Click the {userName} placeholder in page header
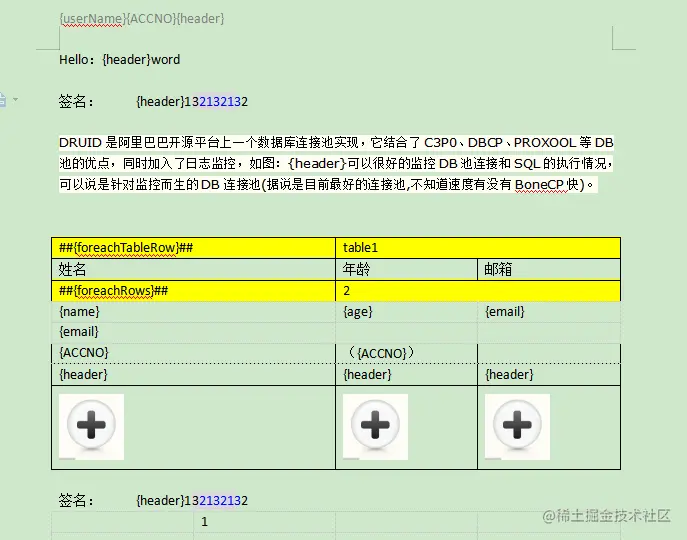 coord(92,19)
